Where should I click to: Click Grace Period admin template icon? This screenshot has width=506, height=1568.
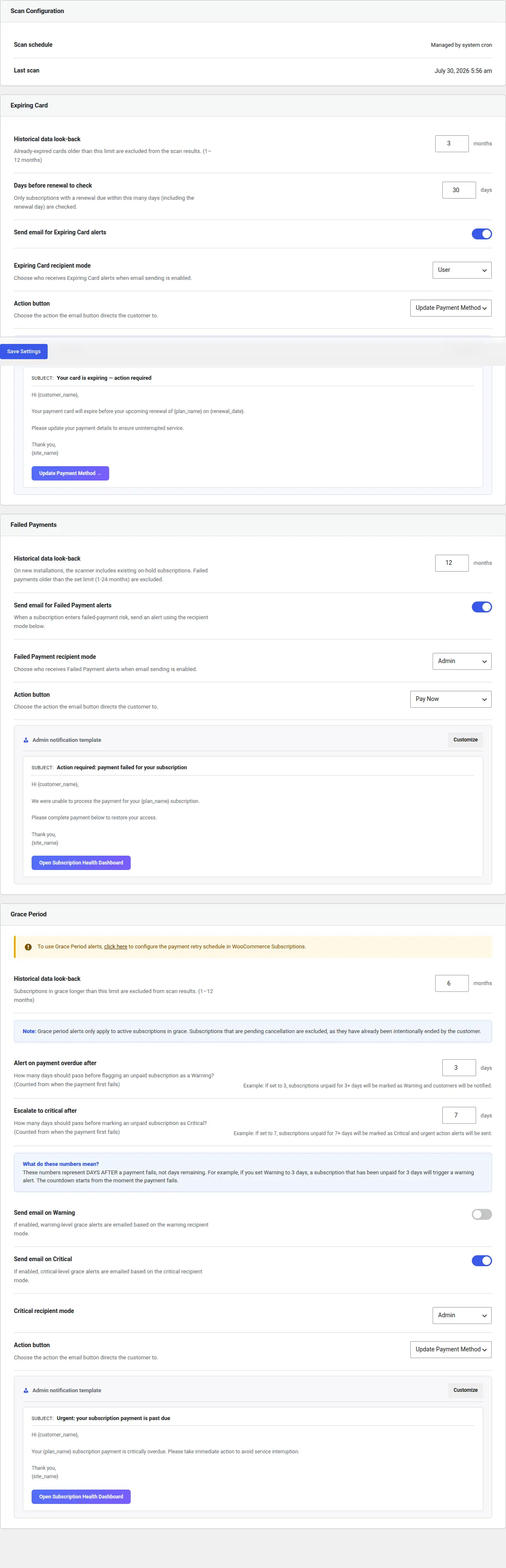tap(26, 1390)
